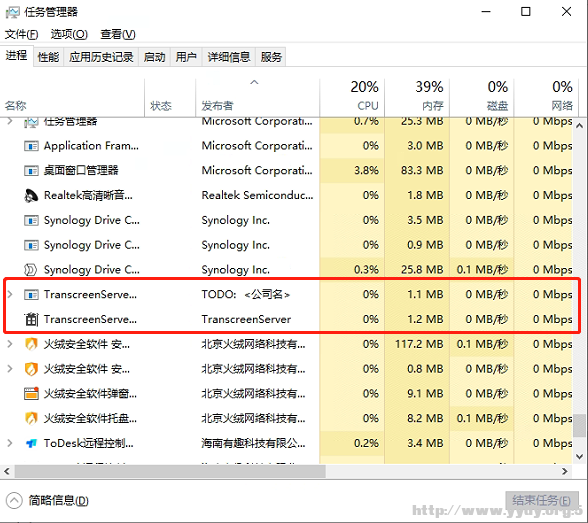Switch to the 性能 tab
The height and width of the screenshot is (523, 588).
pos(48,57)
